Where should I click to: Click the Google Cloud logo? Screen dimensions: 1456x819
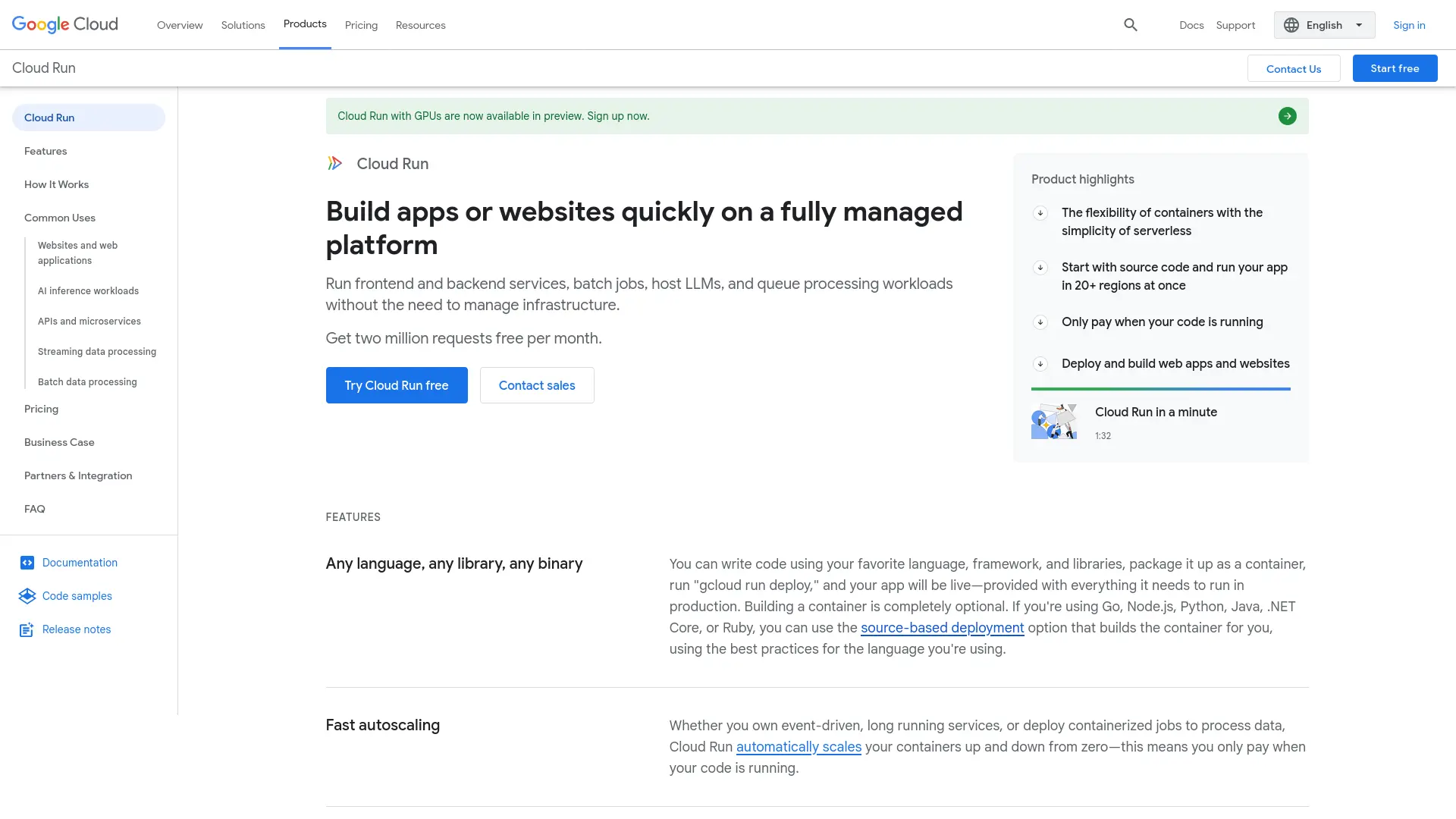point(65,24)
